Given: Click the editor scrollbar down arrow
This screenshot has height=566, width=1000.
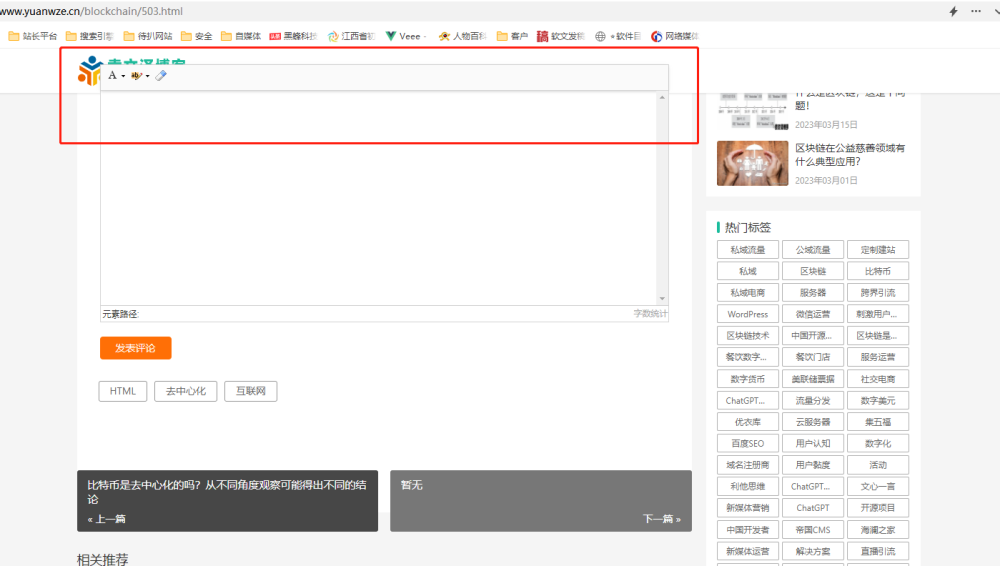Looking at the screenshot, I should [x=662, y=299].
